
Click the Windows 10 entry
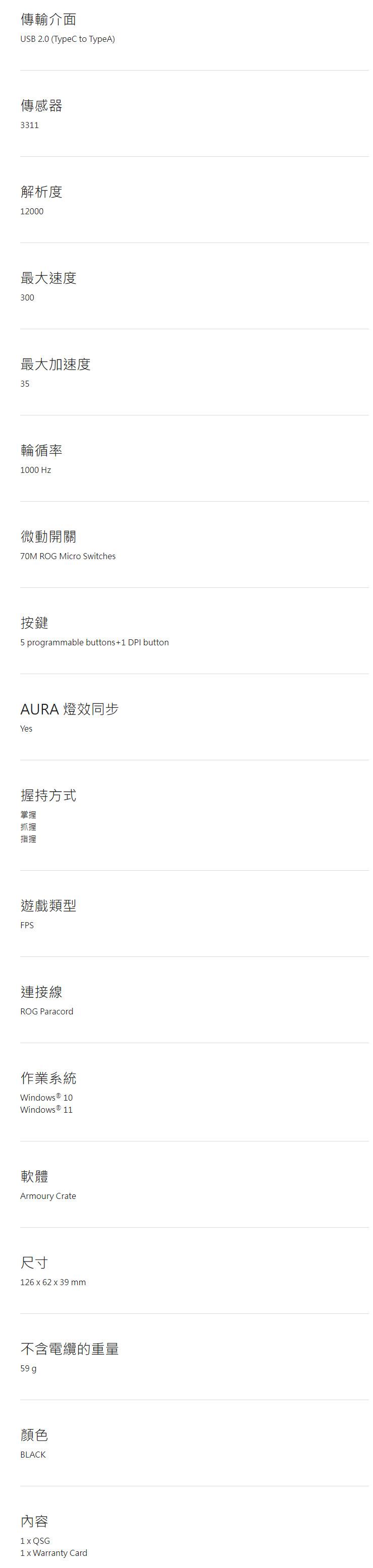(x=46, y=1098)
